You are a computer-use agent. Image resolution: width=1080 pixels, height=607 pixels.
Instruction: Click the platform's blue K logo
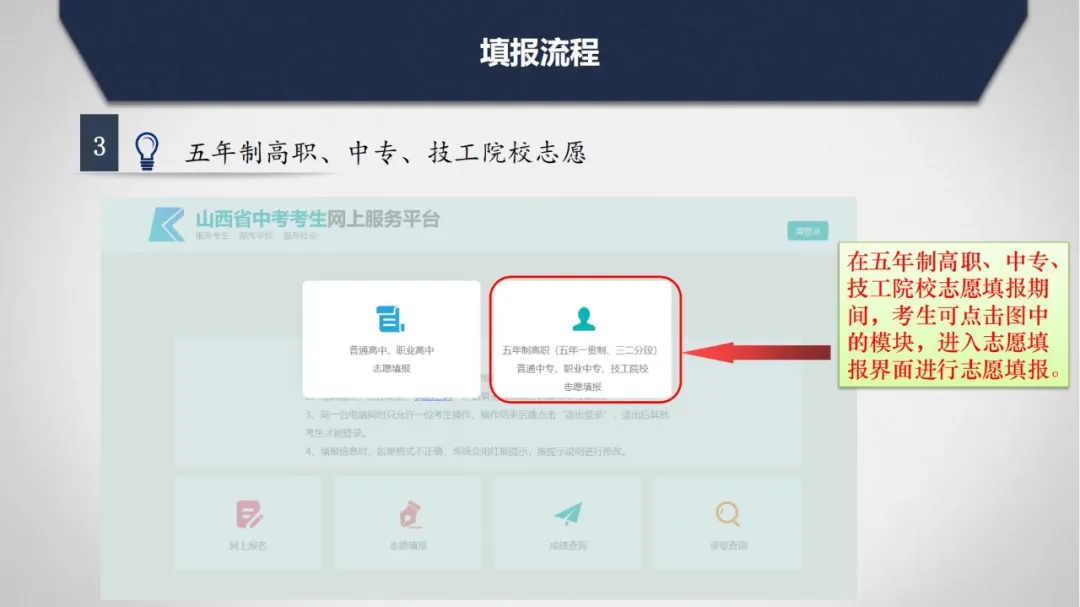coord(166,224)
